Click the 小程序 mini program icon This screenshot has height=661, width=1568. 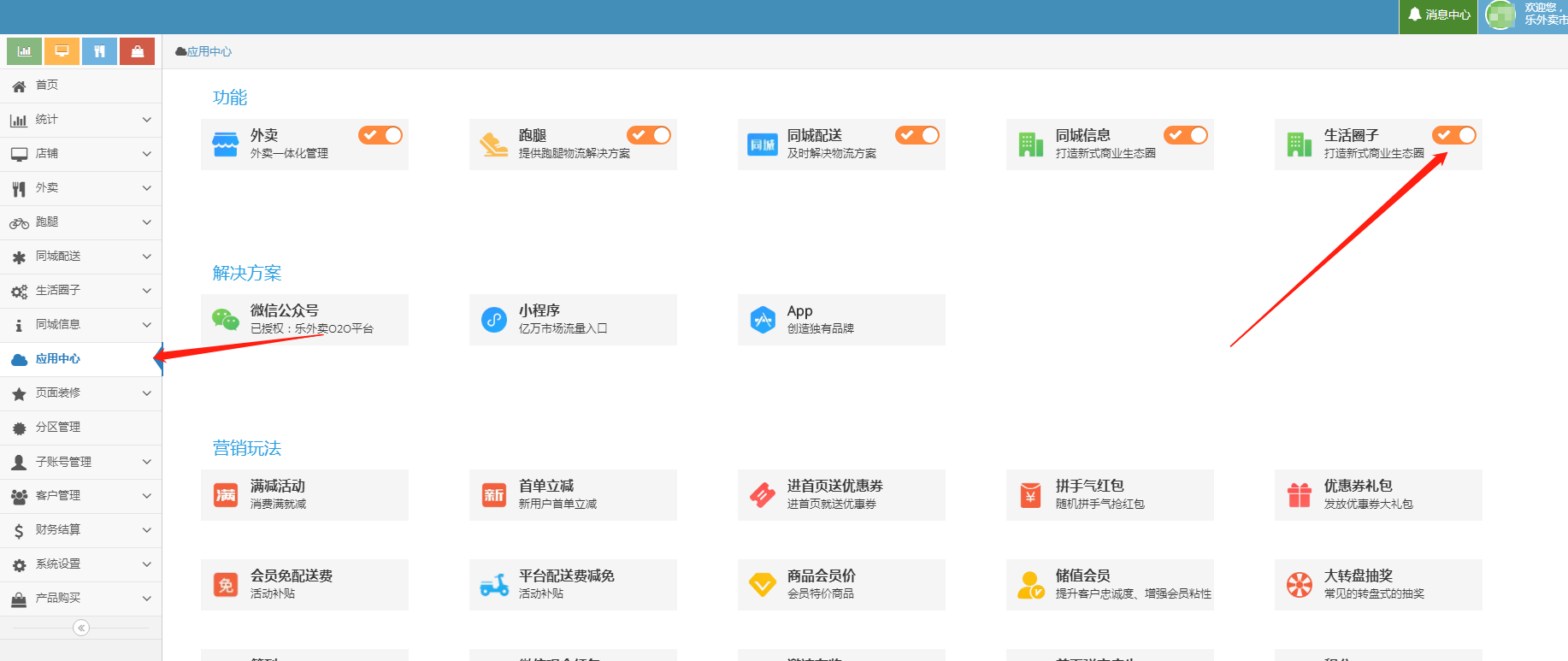tap(494, 320)
